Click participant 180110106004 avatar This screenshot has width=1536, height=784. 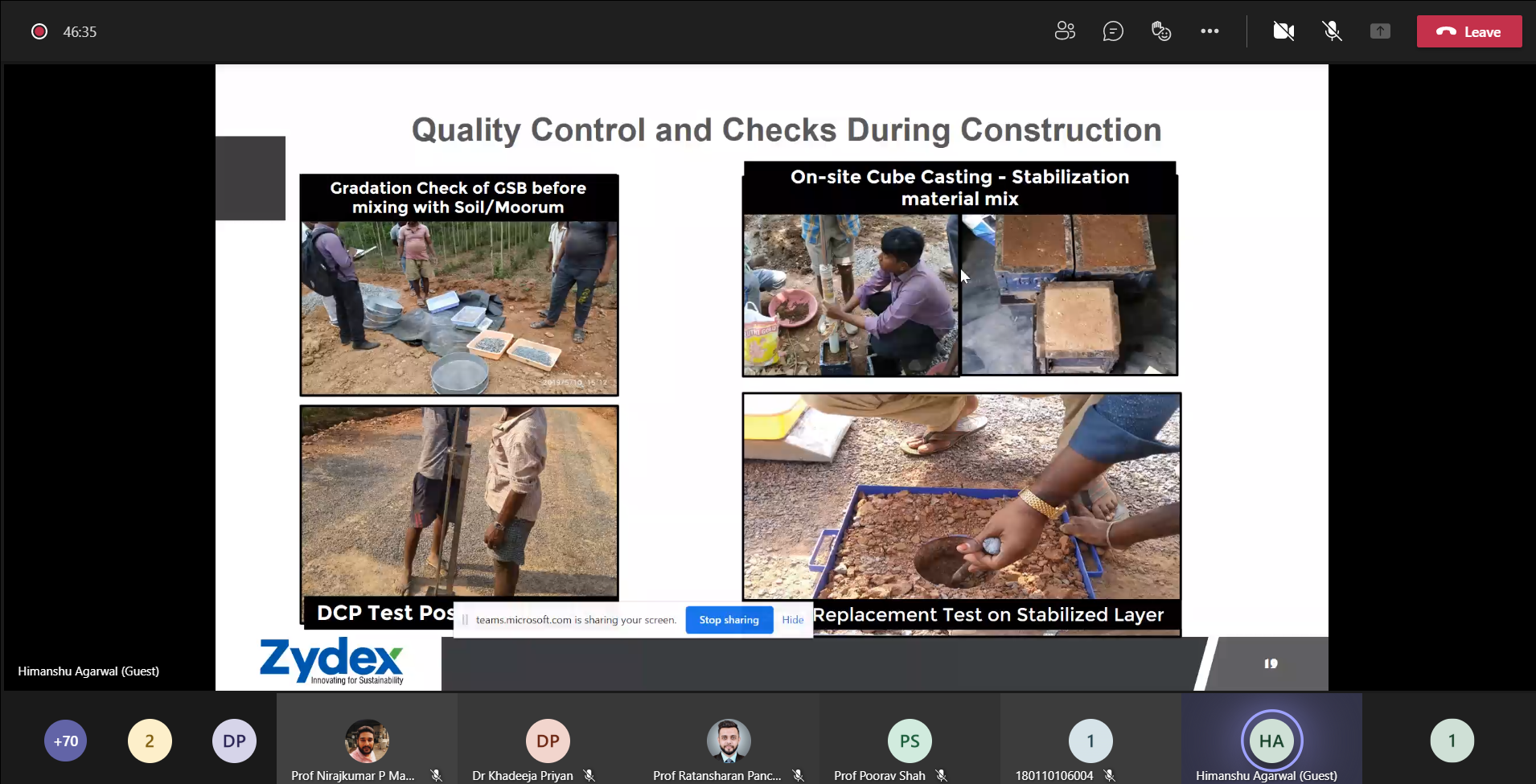(x=1090, y=741)
